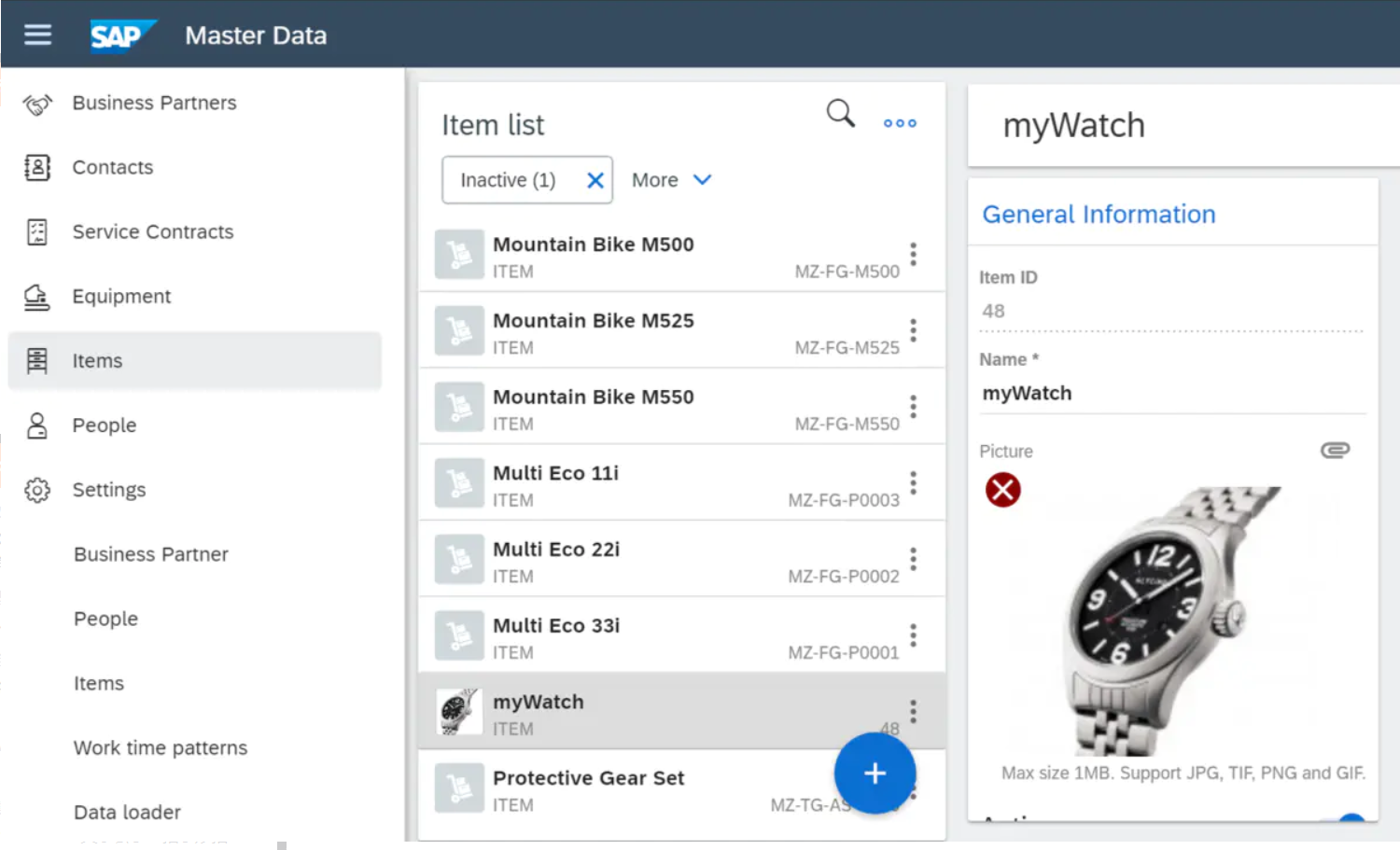Remove the picture using the red X icon

tap(1002, 489)
